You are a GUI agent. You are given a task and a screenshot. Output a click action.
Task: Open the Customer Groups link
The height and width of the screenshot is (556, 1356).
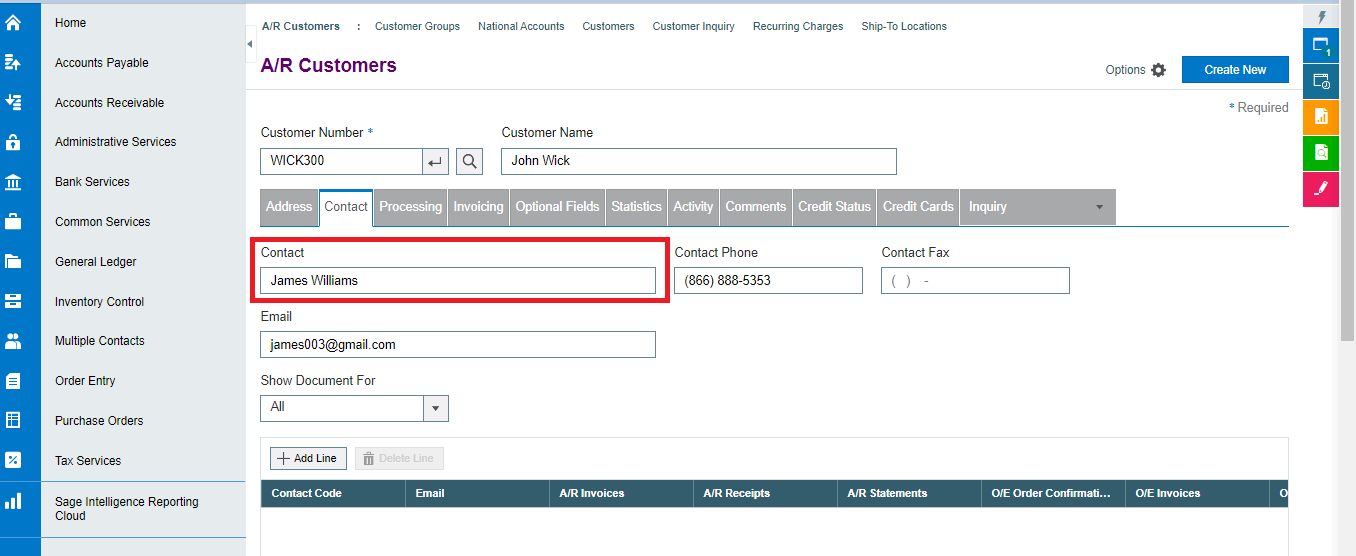click(417, 26)
